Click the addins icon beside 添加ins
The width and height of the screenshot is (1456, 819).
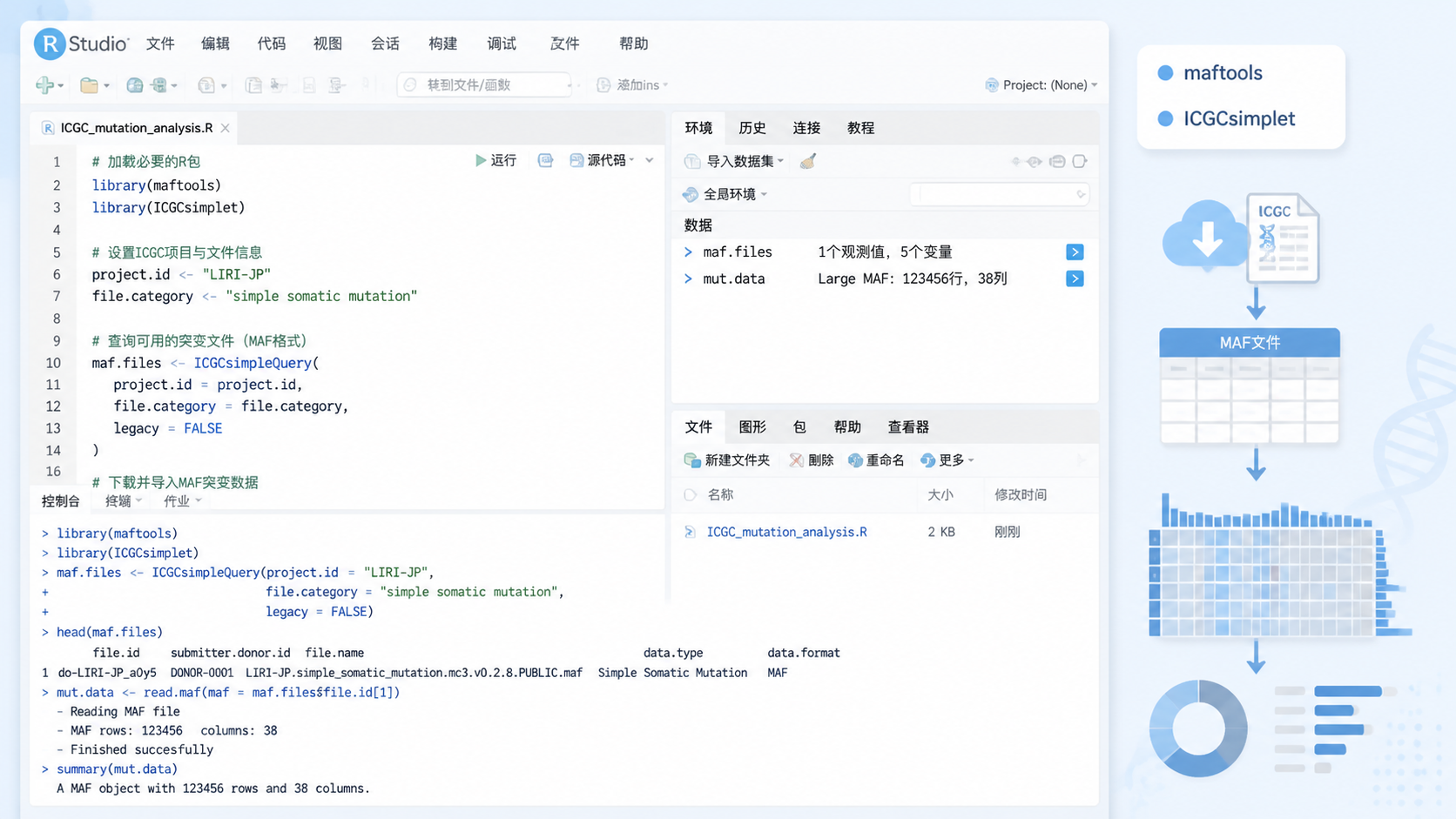click(x=603, y=84)
